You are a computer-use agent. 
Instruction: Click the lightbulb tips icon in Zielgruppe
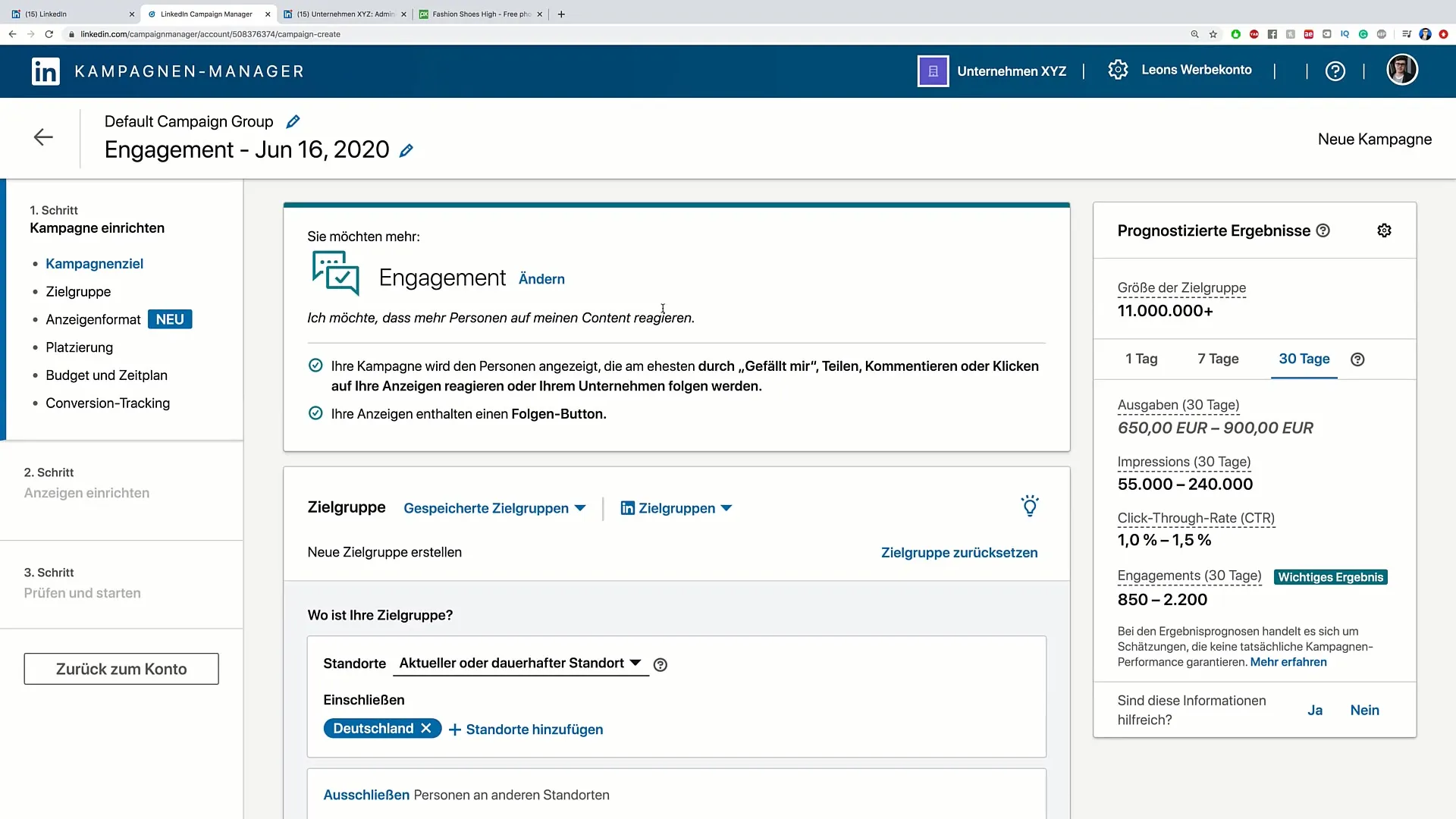pos(1029,506)
